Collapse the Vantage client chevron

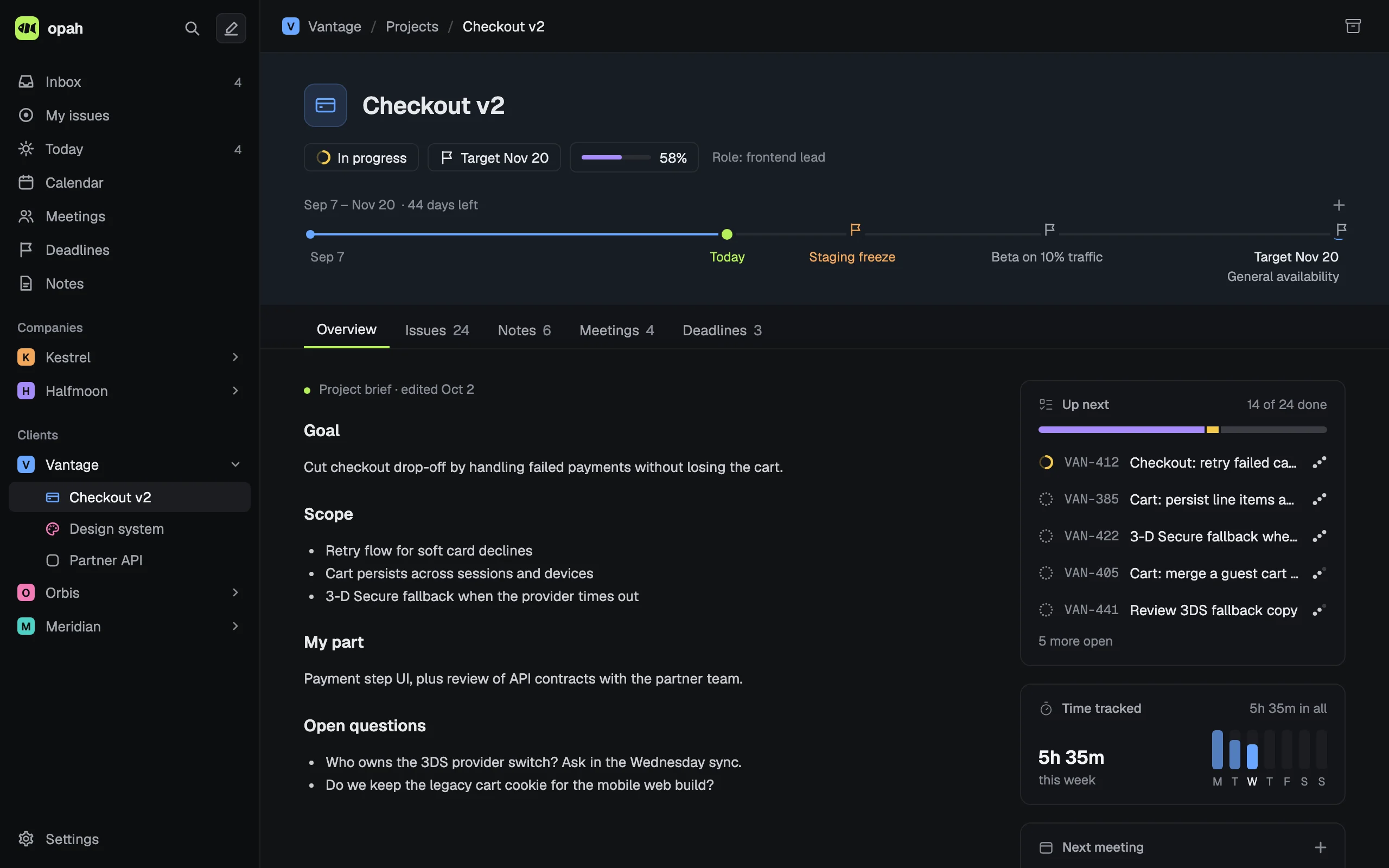(235, 464)
